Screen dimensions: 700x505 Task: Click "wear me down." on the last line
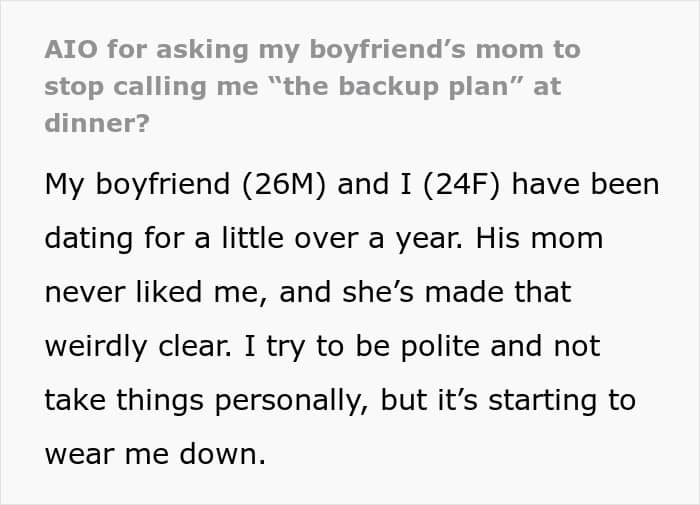click(155, 454)
